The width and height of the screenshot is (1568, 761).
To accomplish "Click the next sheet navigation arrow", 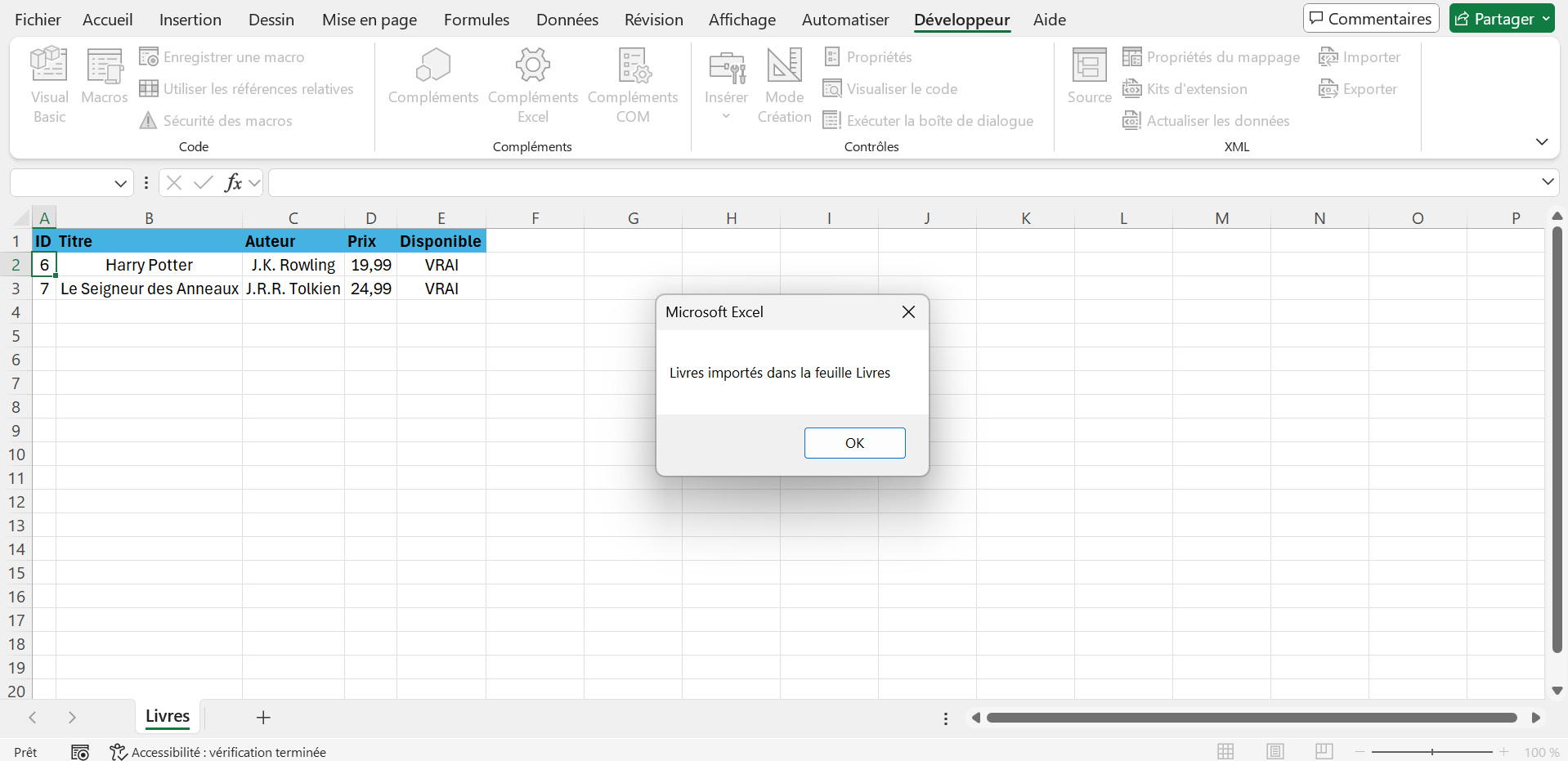I will [x=72, y=718].
